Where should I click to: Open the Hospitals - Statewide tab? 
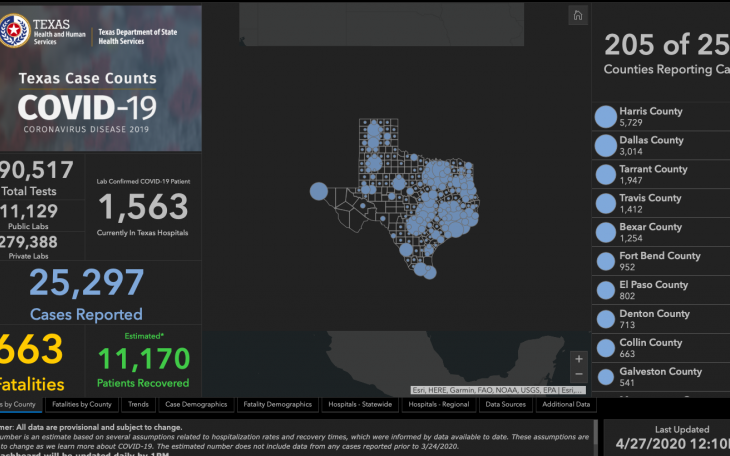pyautogui.click(x=361, y=404)
